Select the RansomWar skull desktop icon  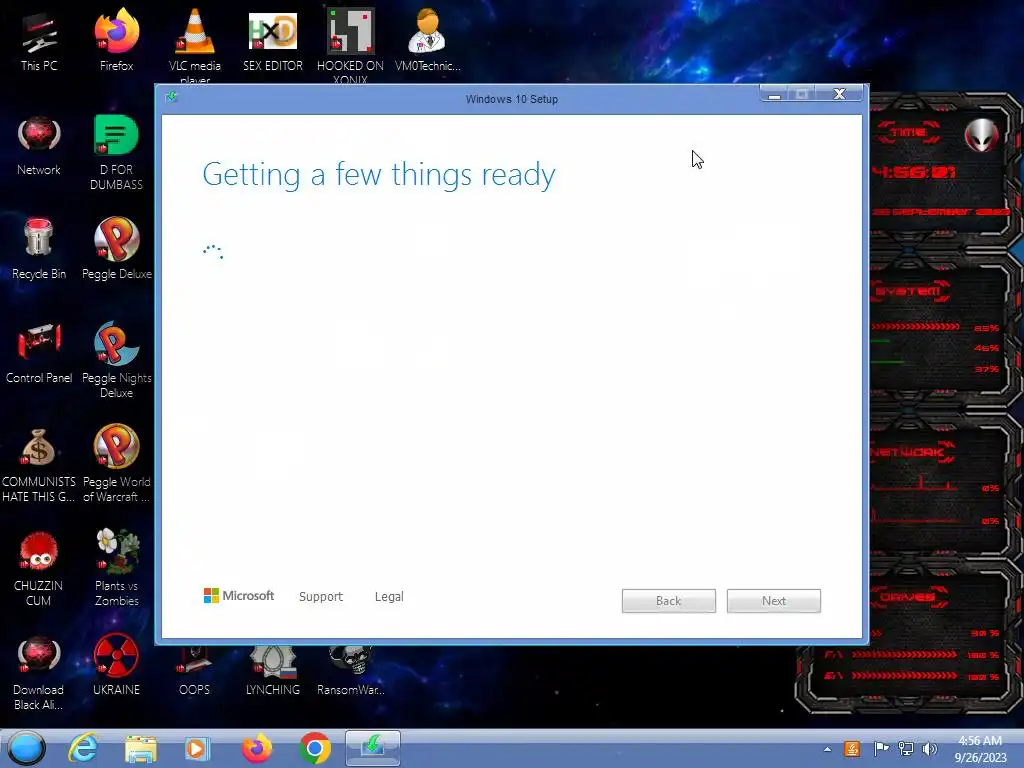351,671
